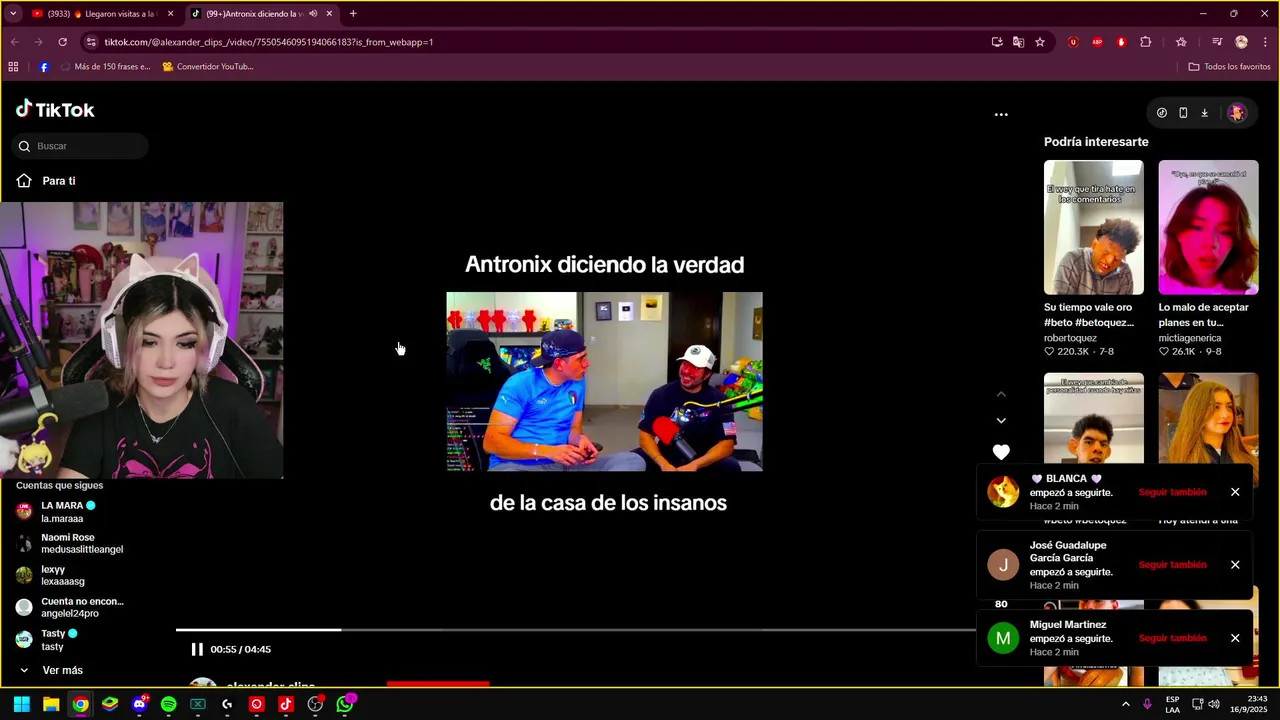Follow back Miguel Martinez
The image size is (1280, 720).
tap(1172, 638)
